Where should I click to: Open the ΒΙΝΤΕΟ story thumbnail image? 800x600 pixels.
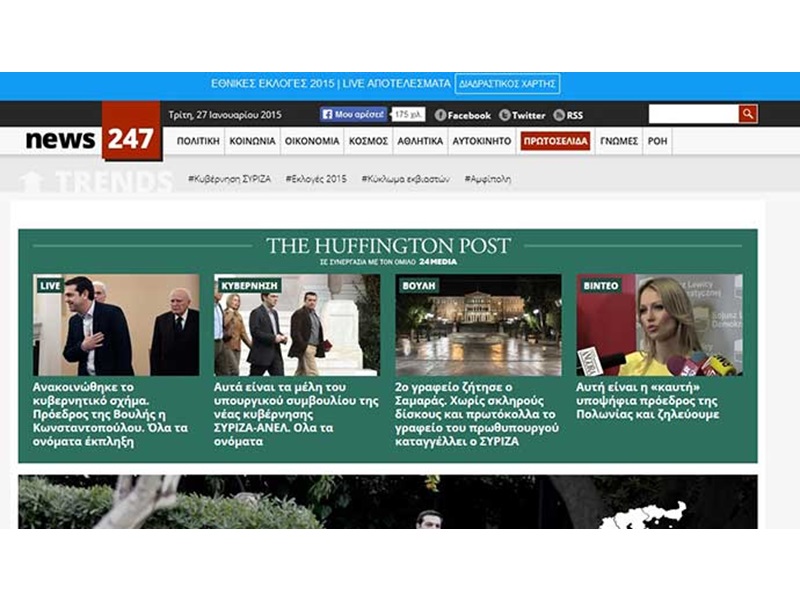(x=659, y=325)
